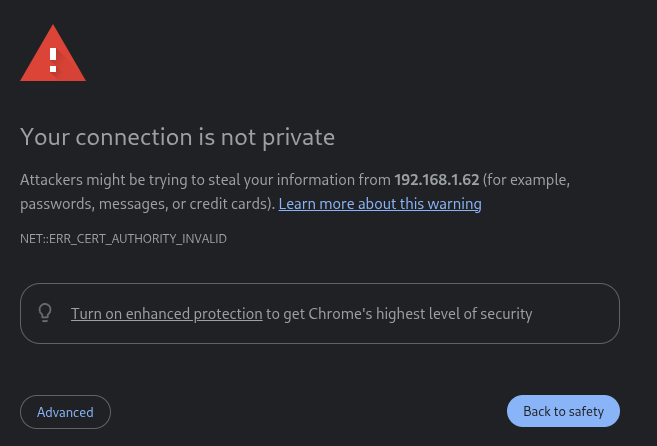Click the red warning triangle icon
The width and height of the screenshot is (657, 446).
click(x=53, y=53)
